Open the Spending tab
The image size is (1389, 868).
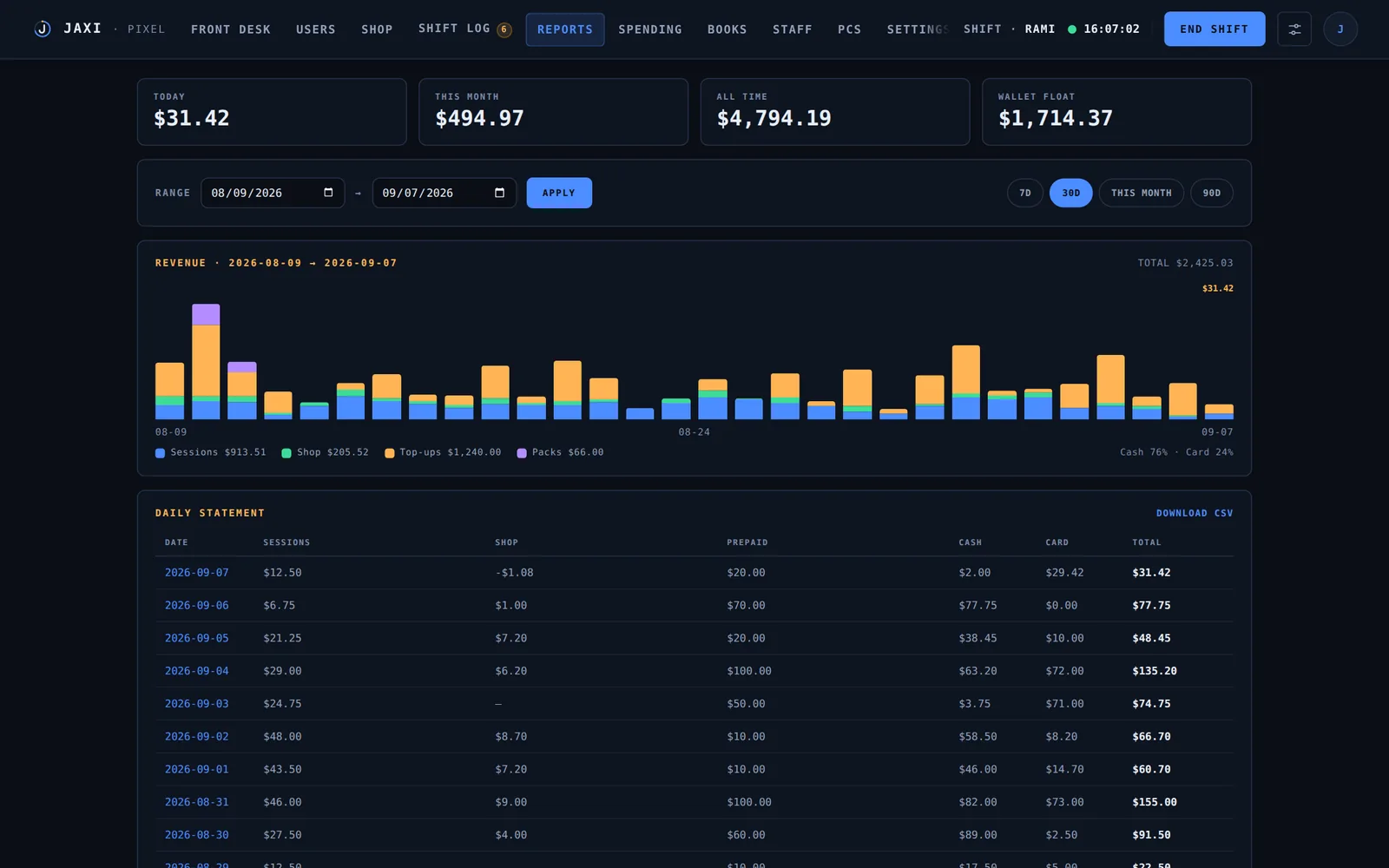pyautogui.click(x=650, y=30)
